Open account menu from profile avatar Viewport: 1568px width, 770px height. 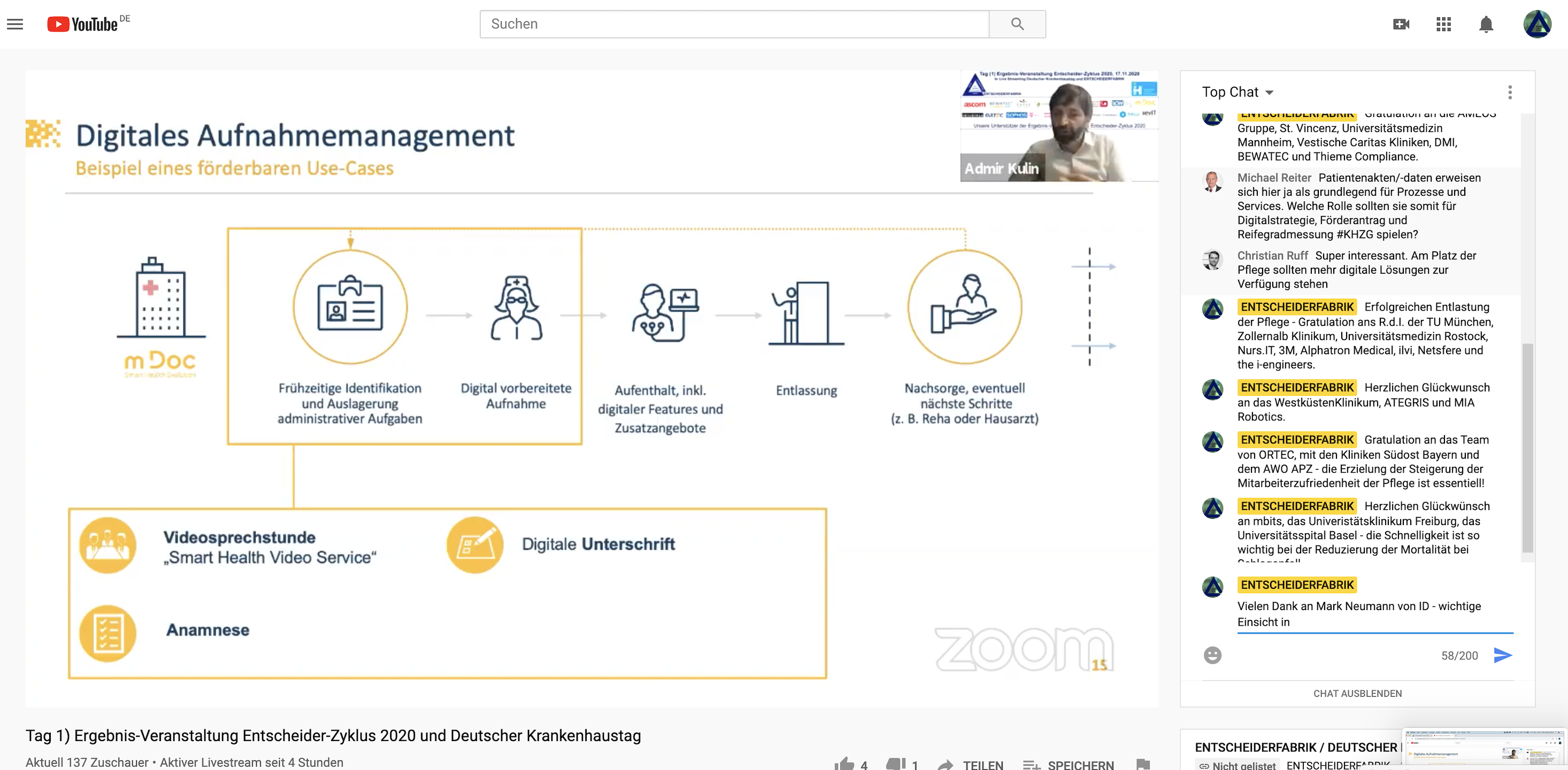(1537, 24)
